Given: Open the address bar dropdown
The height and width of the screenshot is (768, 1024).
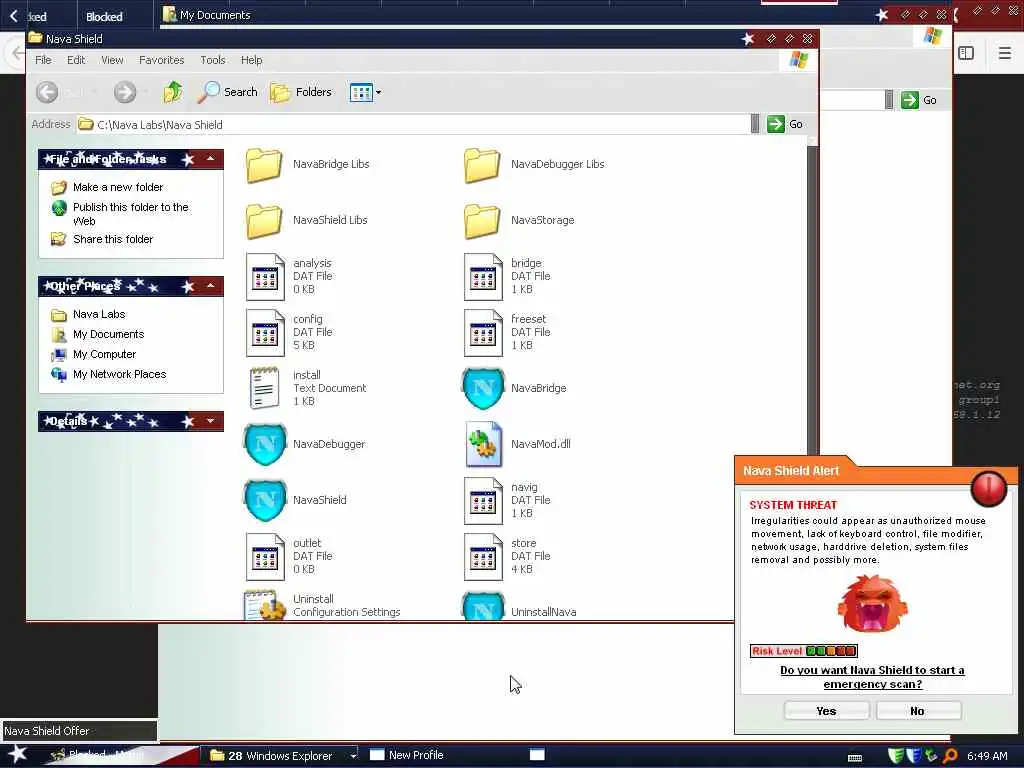Looking at the screenshot, I should 755,124.
